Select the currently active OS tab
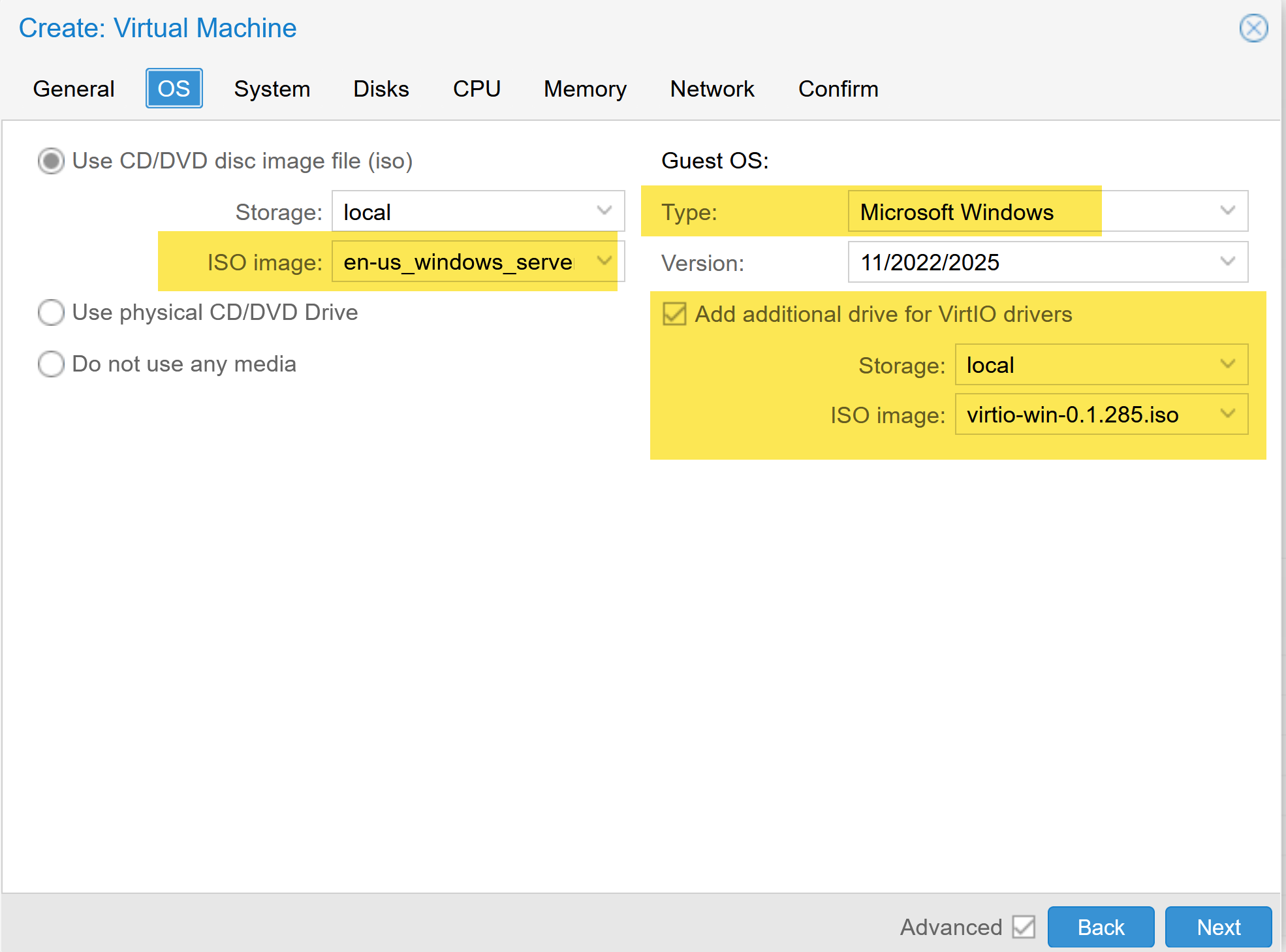This screenshot has width=1286, height=952. pyautogui.click(x=174, y=88)
